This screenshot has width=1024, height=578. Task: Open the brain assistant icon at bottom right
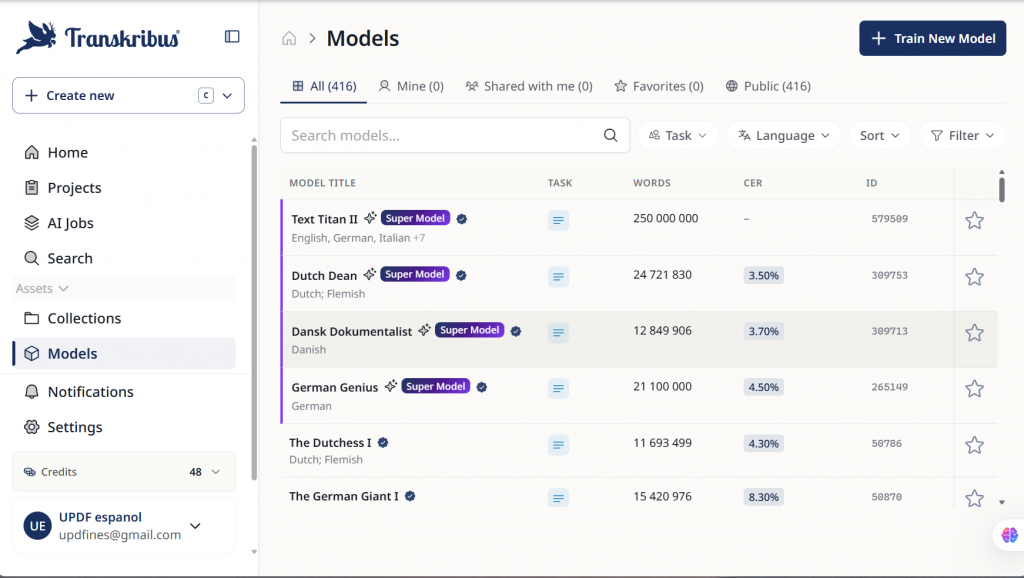1010,535
